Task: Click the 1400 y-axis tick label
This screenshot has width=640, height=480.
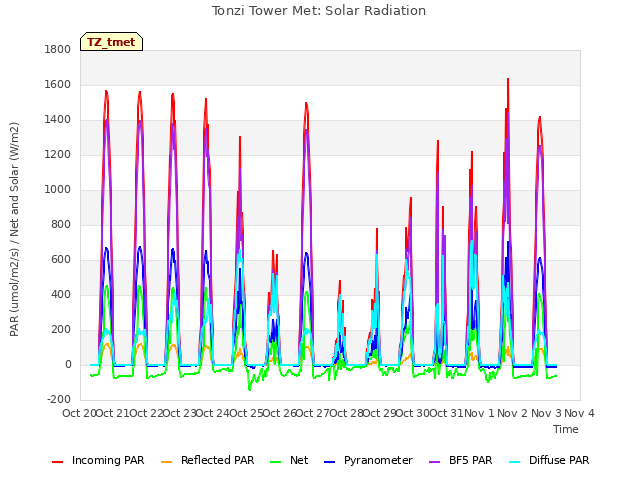Action: pyautogui.click(x=58, y=120)
